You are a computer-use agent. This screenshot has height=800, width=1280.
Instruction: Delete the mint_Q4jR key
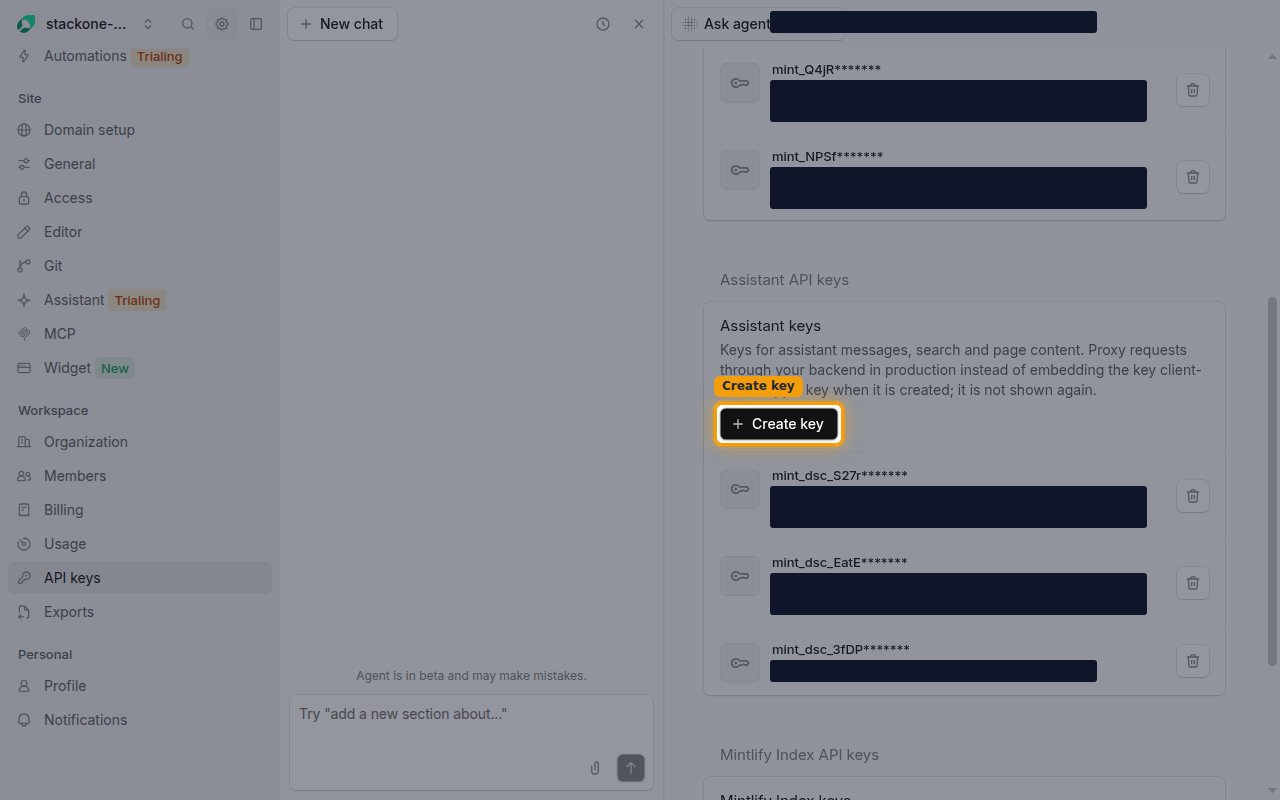[1192, 90]
